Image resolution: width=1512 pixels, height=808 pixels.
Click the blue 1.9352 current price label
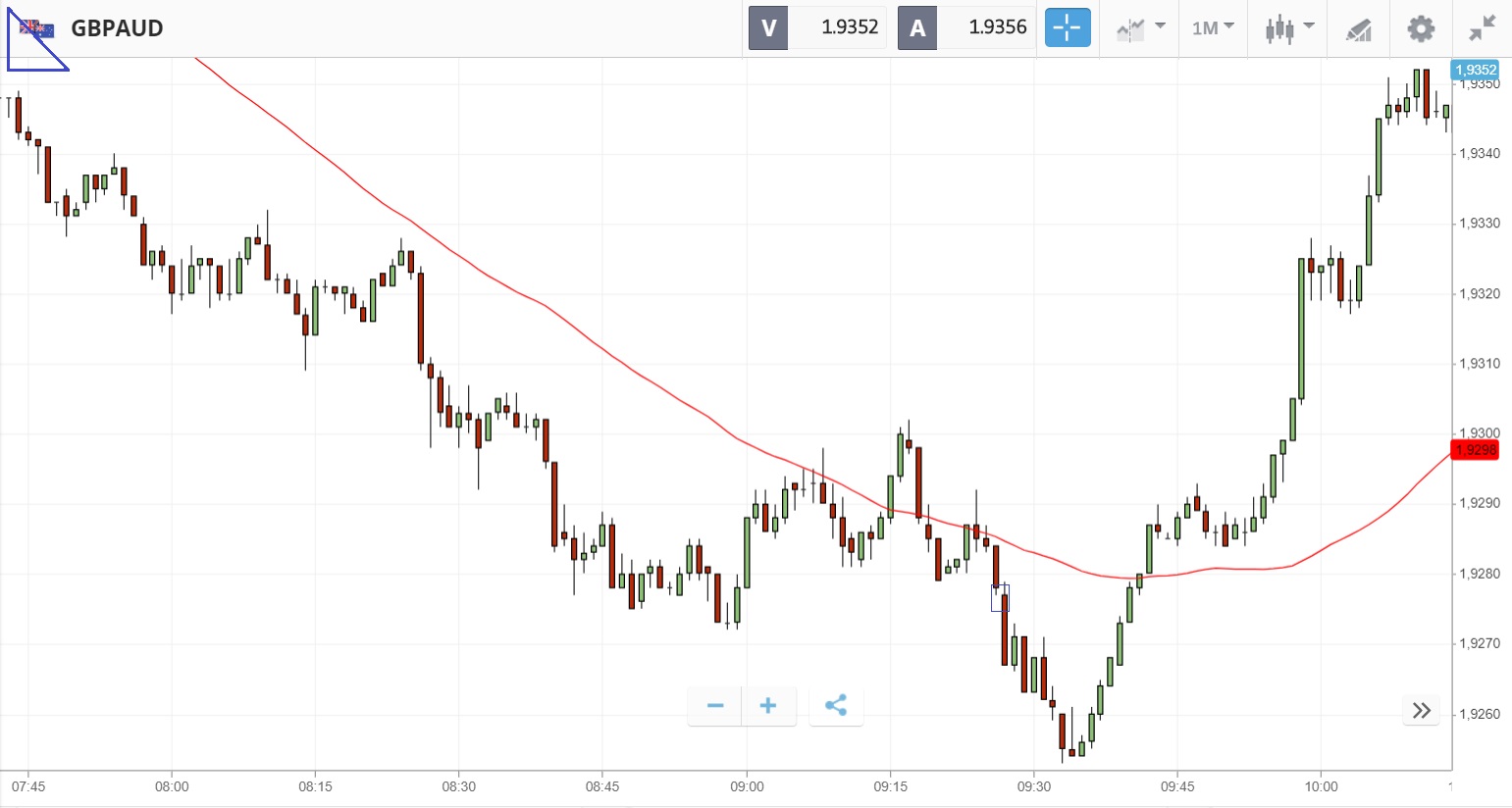coord(1475,70)
